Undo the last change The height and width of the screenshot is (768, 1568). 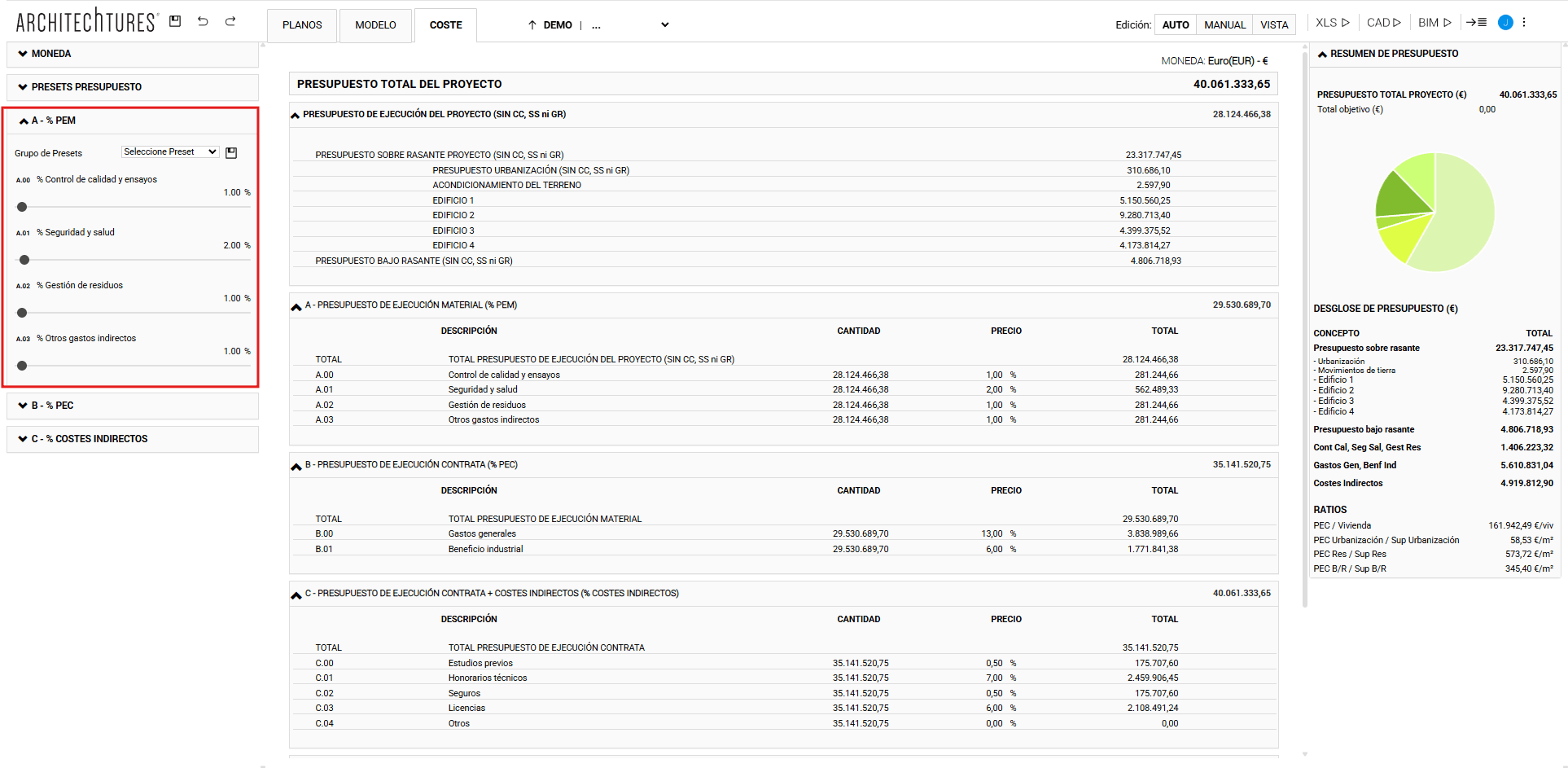pos(203,21)
